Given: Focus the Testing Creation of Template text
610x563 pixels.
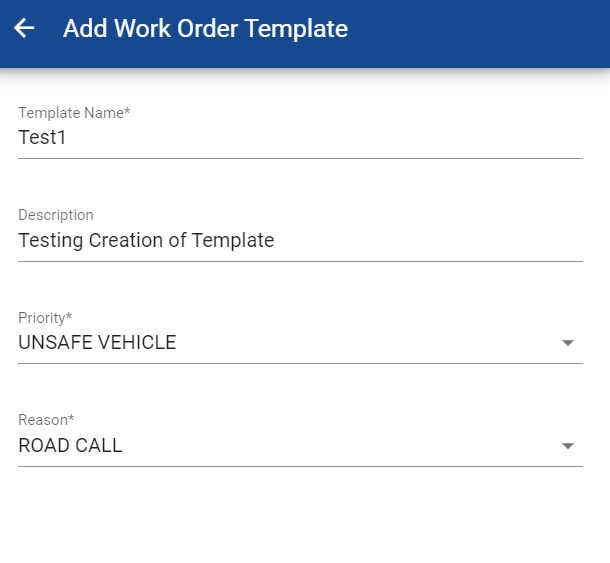Looking at the screenshot, I should [x=146, y=240].
